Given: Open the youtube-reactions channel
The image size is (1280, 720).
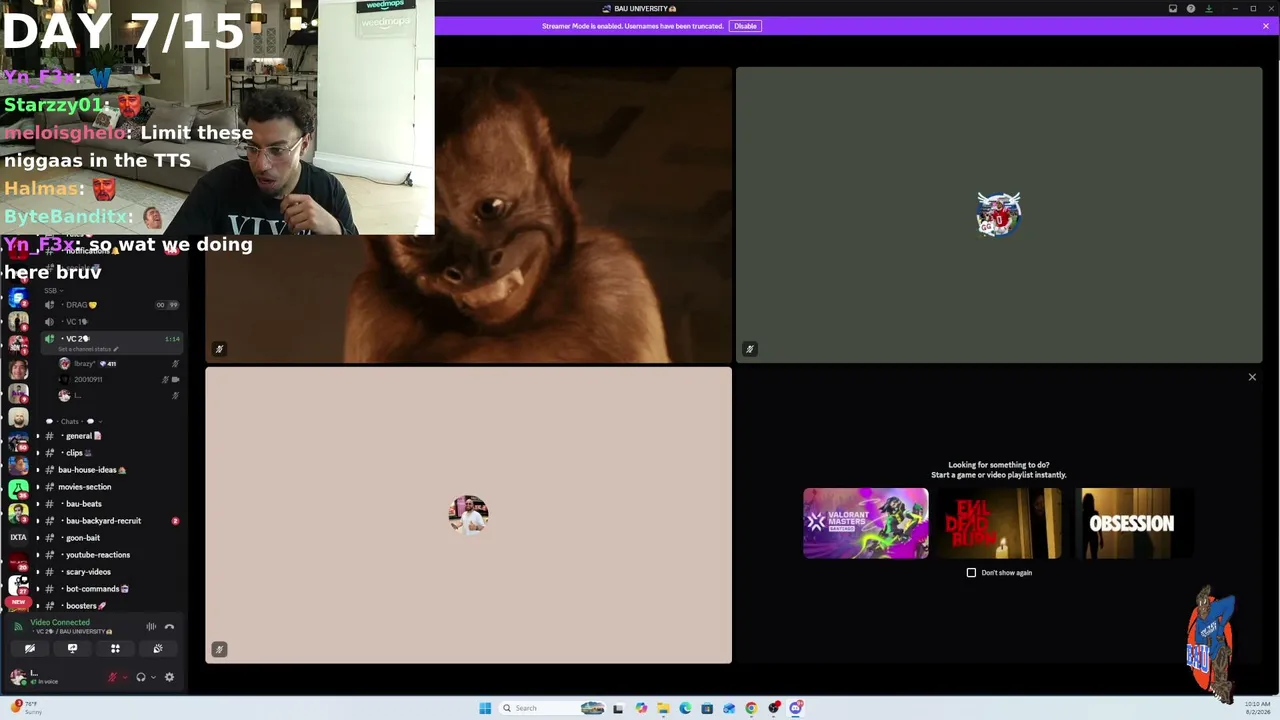Looking at the screenshot, I should tap(110, 555).
